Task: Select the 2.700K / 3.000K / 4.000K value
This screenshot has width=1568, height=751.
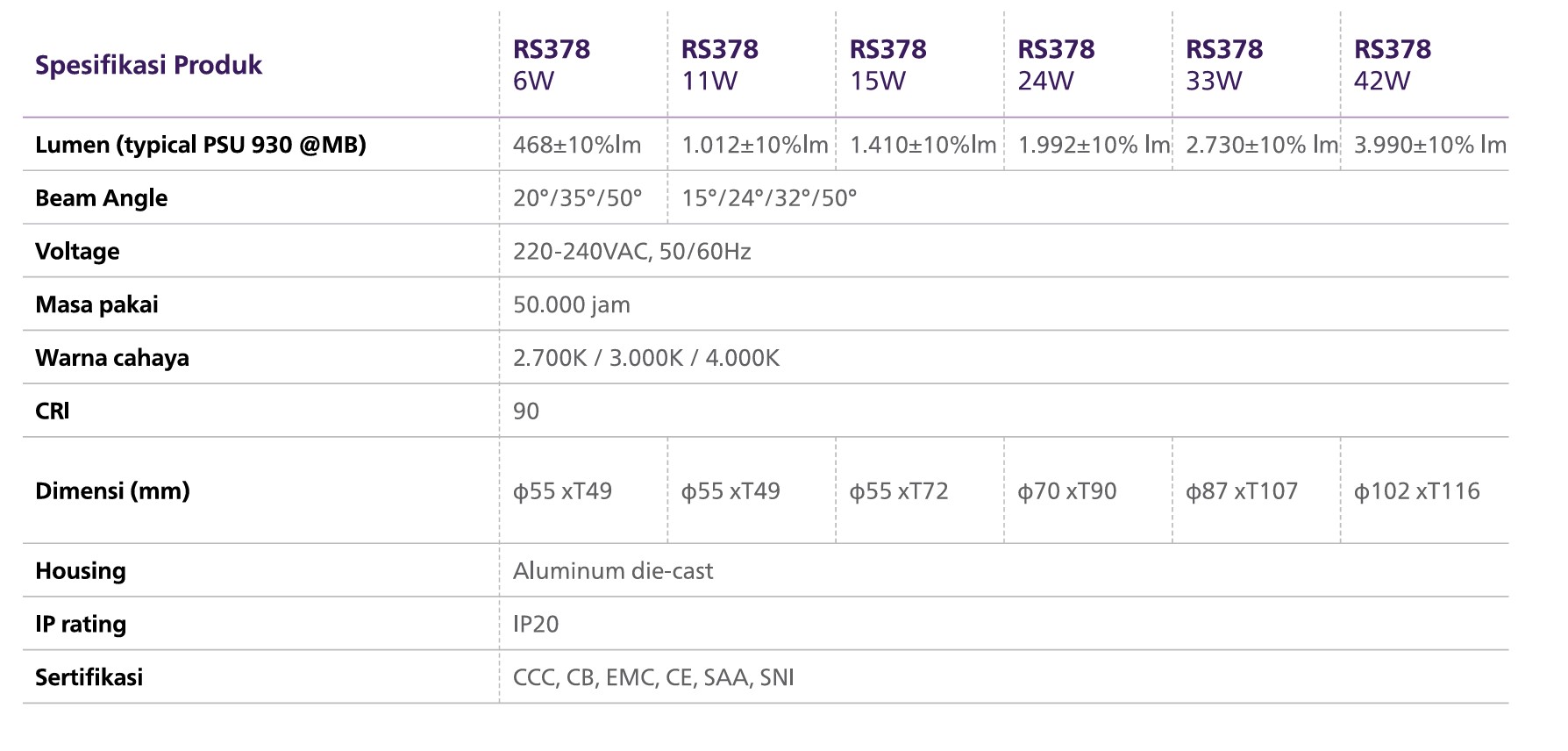Action: 645,358
